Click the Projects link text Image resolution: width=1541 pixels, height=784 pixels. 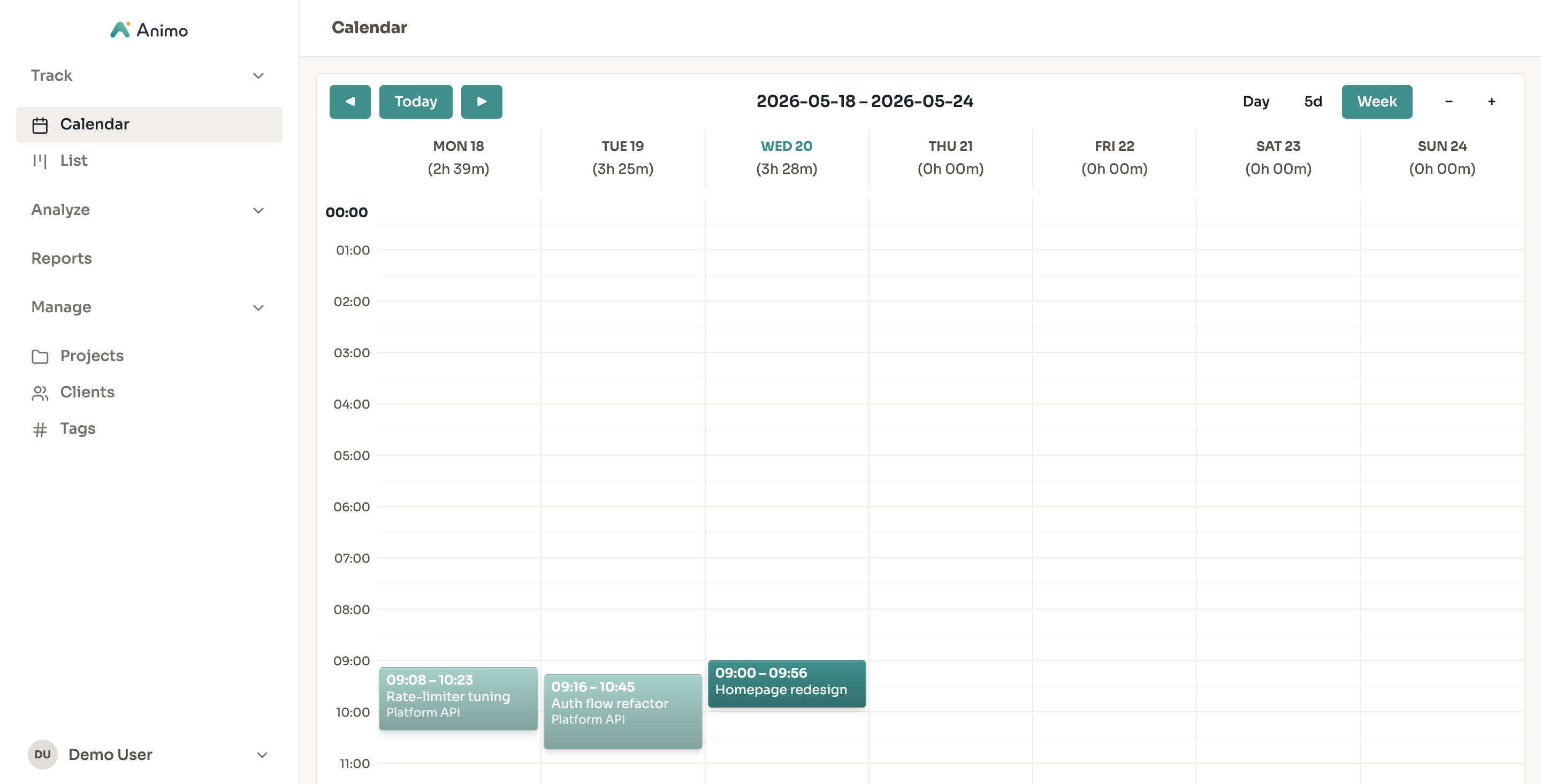click(91, 355)
